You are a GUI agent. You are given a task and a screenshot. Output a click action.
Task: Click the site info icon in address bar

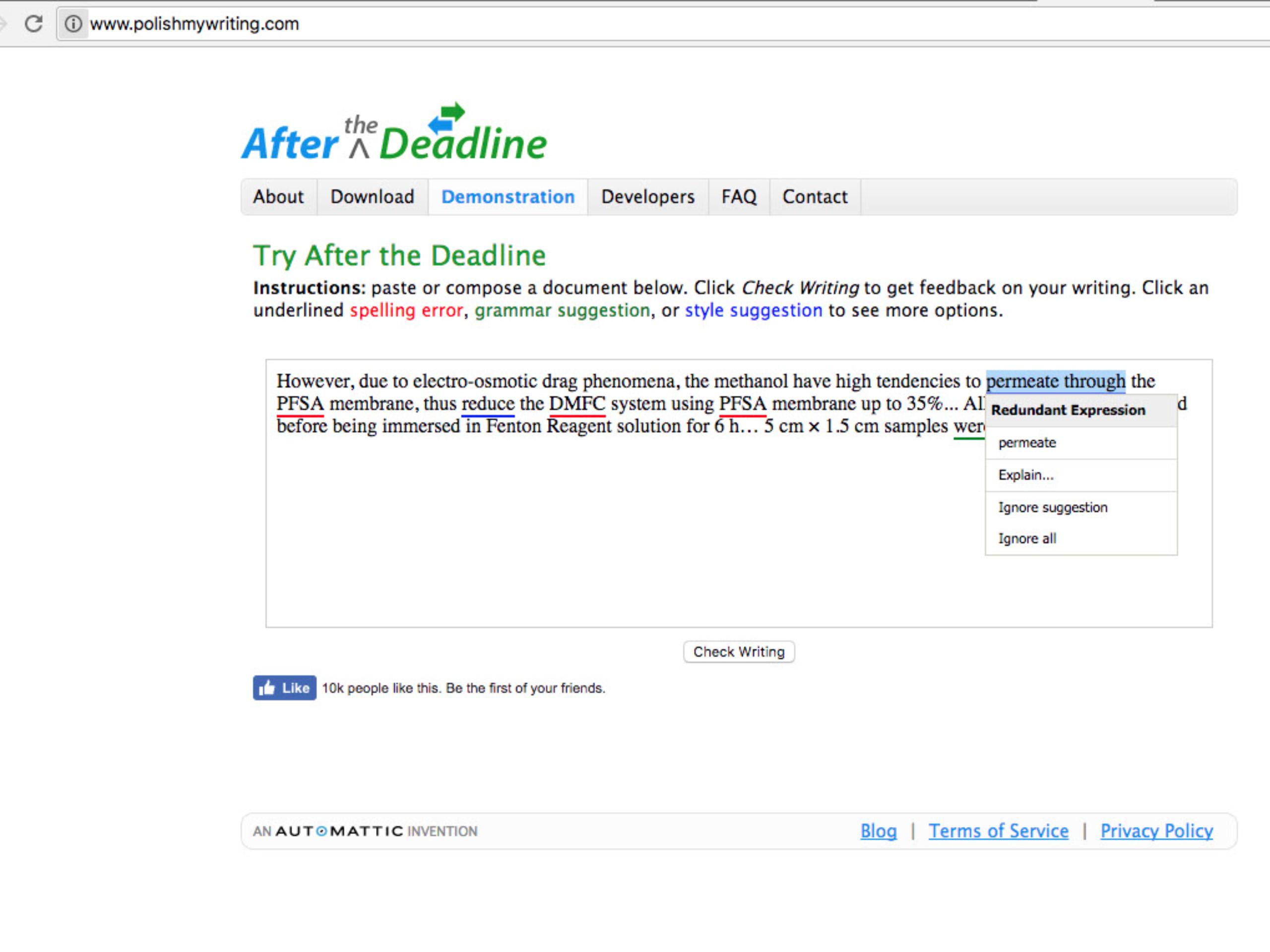click(x=73, y=23)
